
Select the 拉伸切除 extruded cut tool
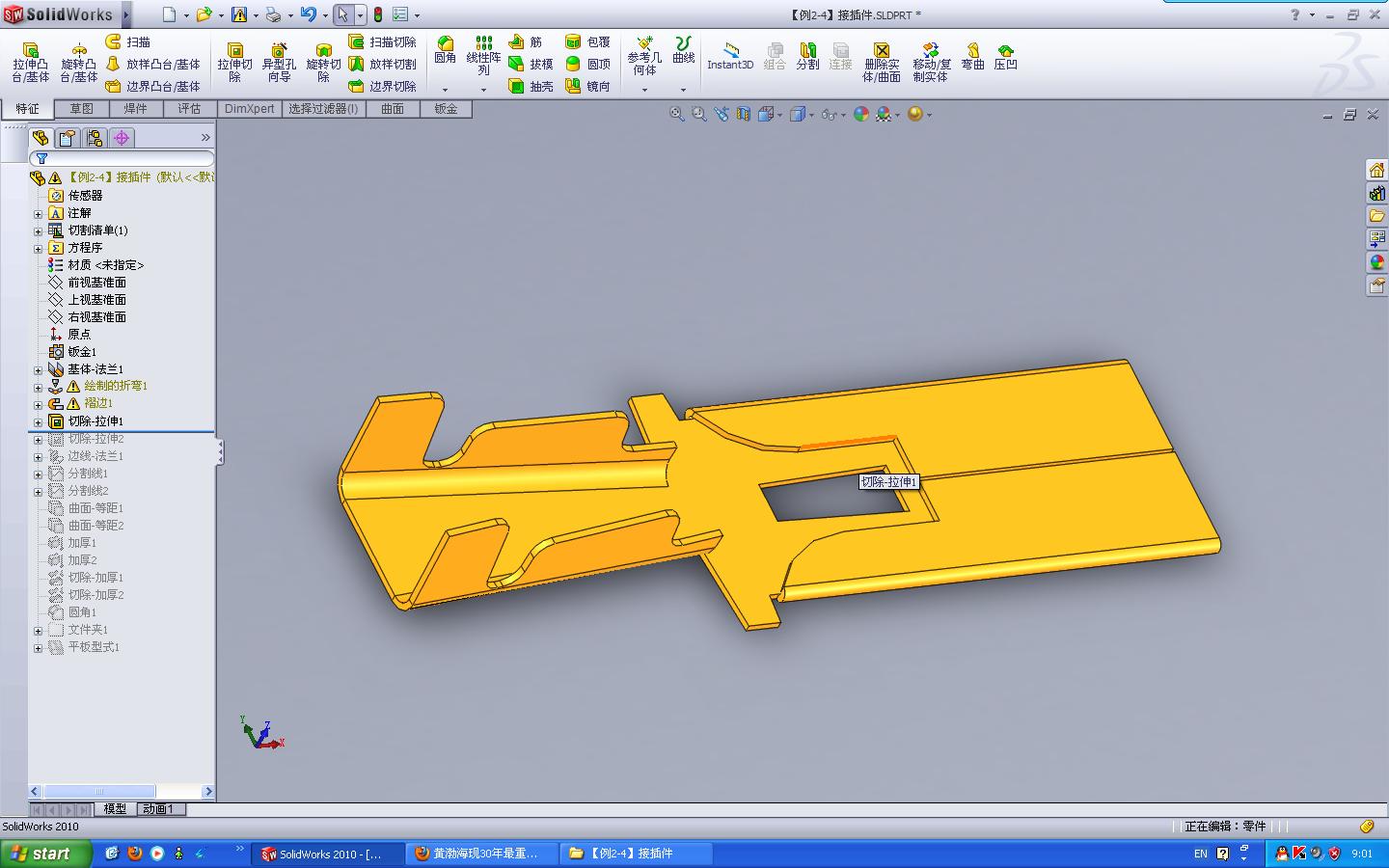(234, 63)
